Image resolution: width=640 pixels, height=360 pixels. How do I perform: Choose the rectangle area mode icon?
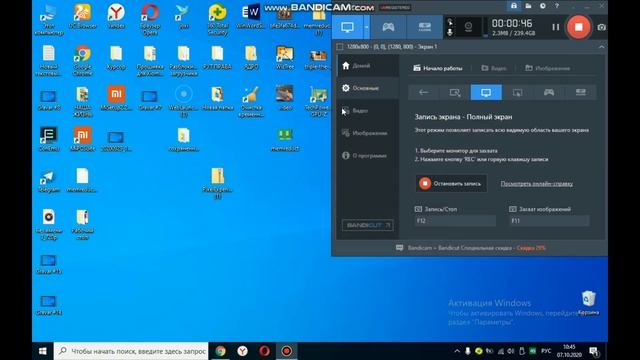coord(455,92)
